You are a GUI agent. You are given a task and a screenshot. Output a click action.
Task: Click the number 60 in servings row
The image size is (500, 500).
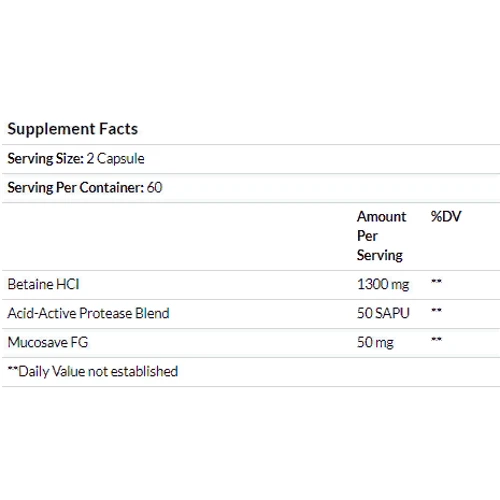tap(154, 188)
